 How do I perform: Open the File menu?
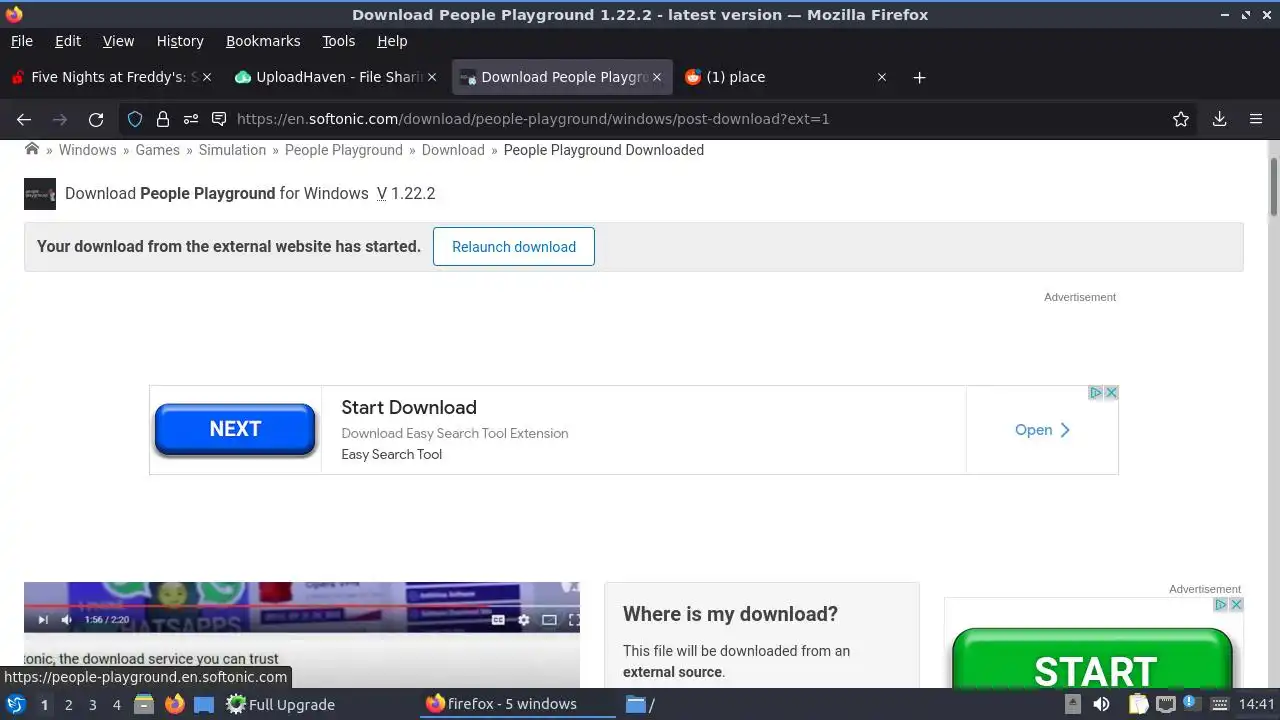21,41
